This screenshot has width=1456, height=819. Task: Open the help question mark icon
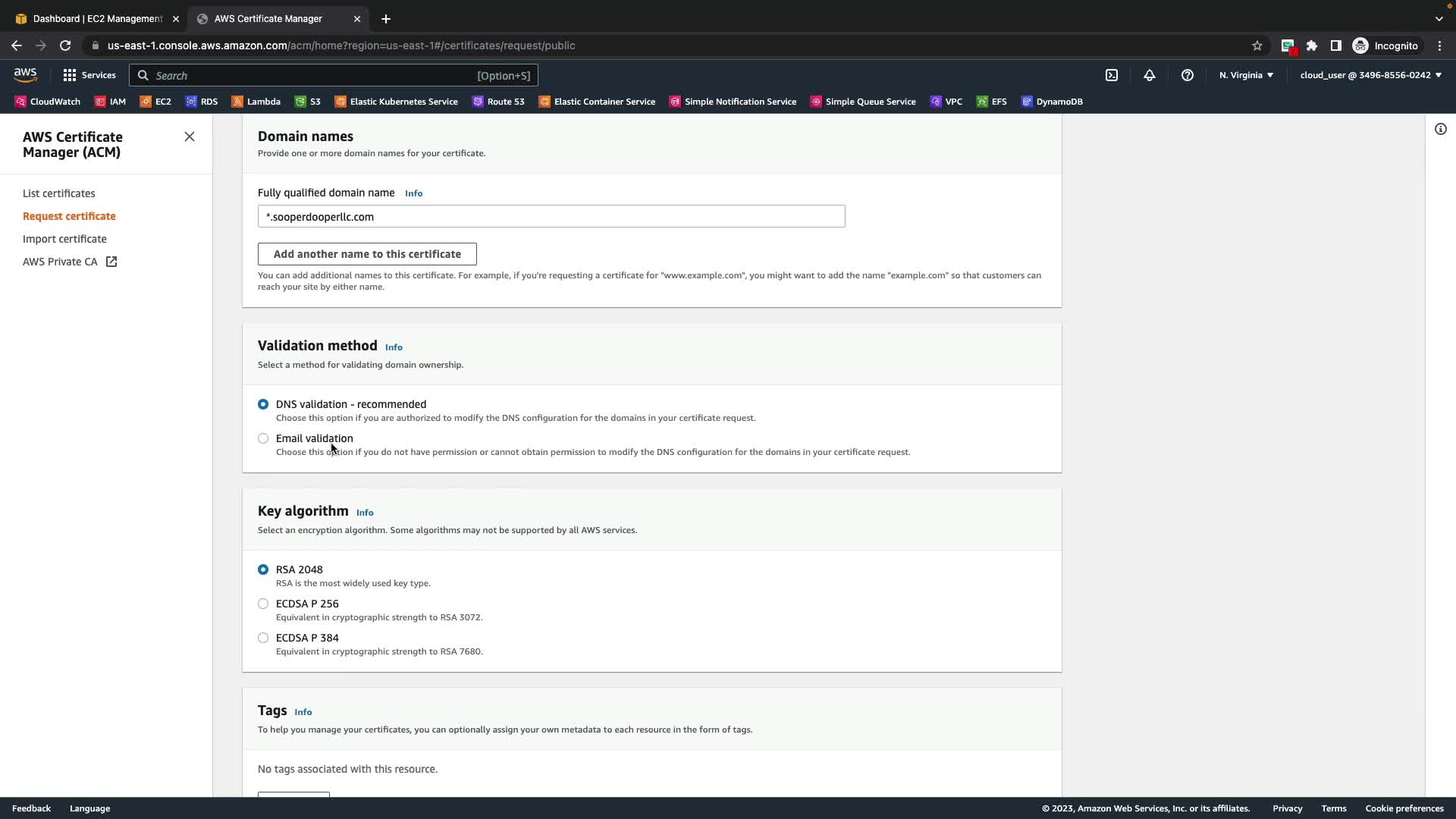[1188, 75]
